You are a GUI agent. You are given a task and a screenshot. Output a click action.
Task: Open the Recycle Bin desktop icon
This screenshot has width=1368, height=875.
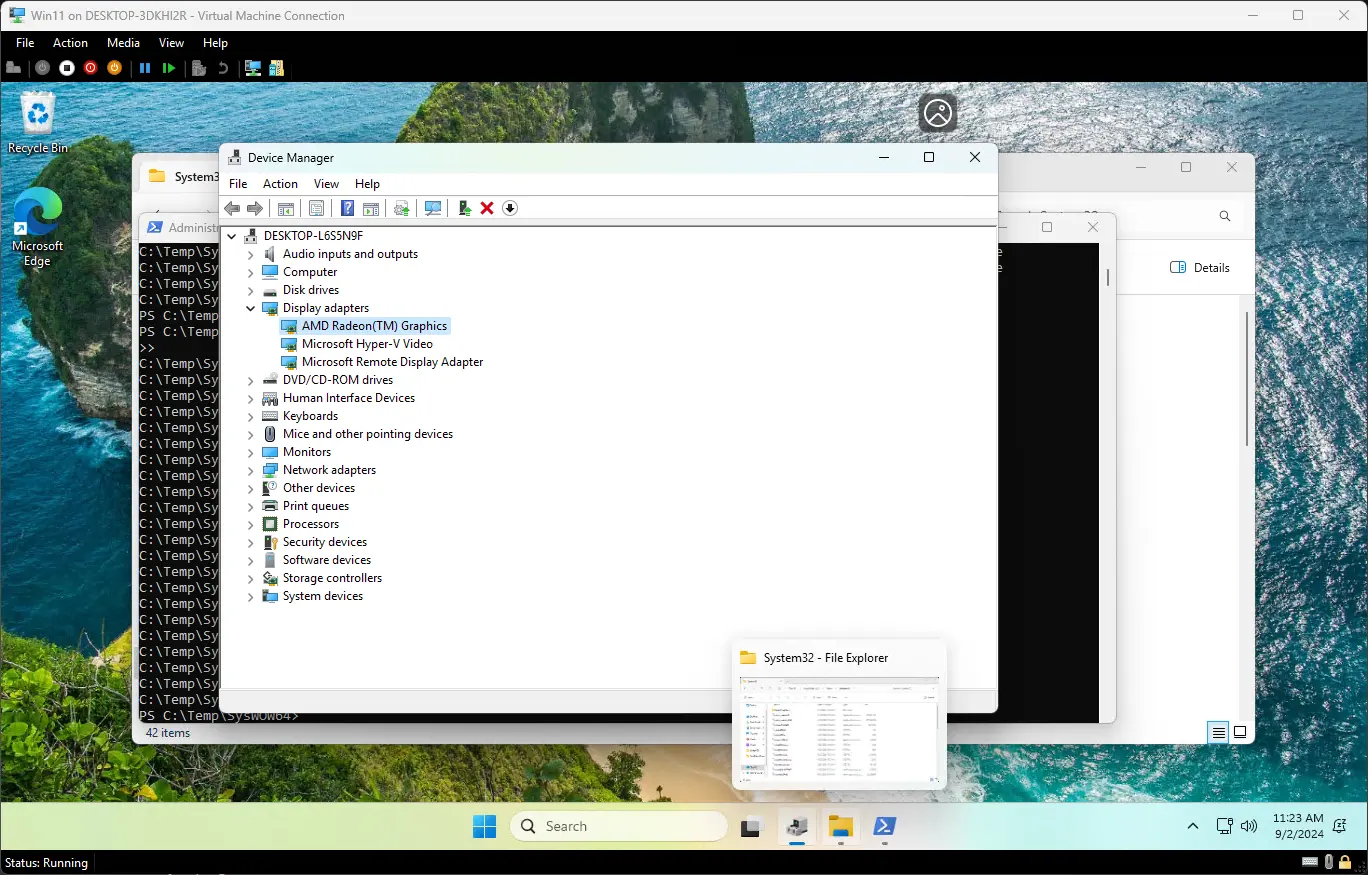click(38, 123)
